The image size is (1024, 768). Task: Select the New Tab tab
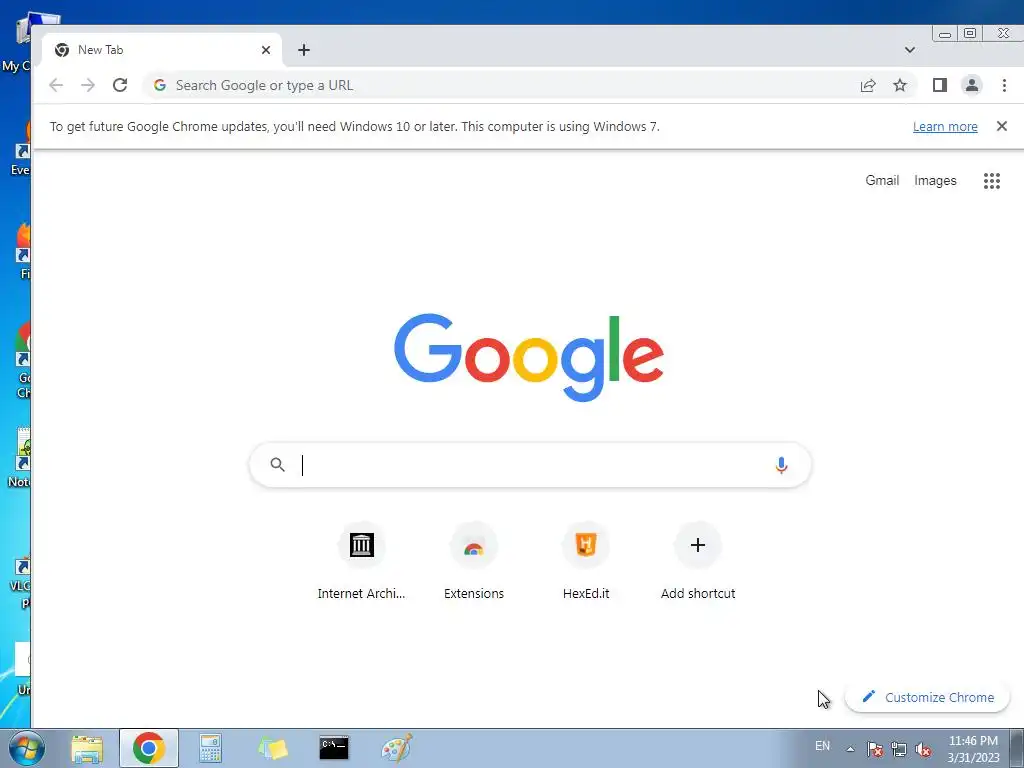(x=163, y=50)
